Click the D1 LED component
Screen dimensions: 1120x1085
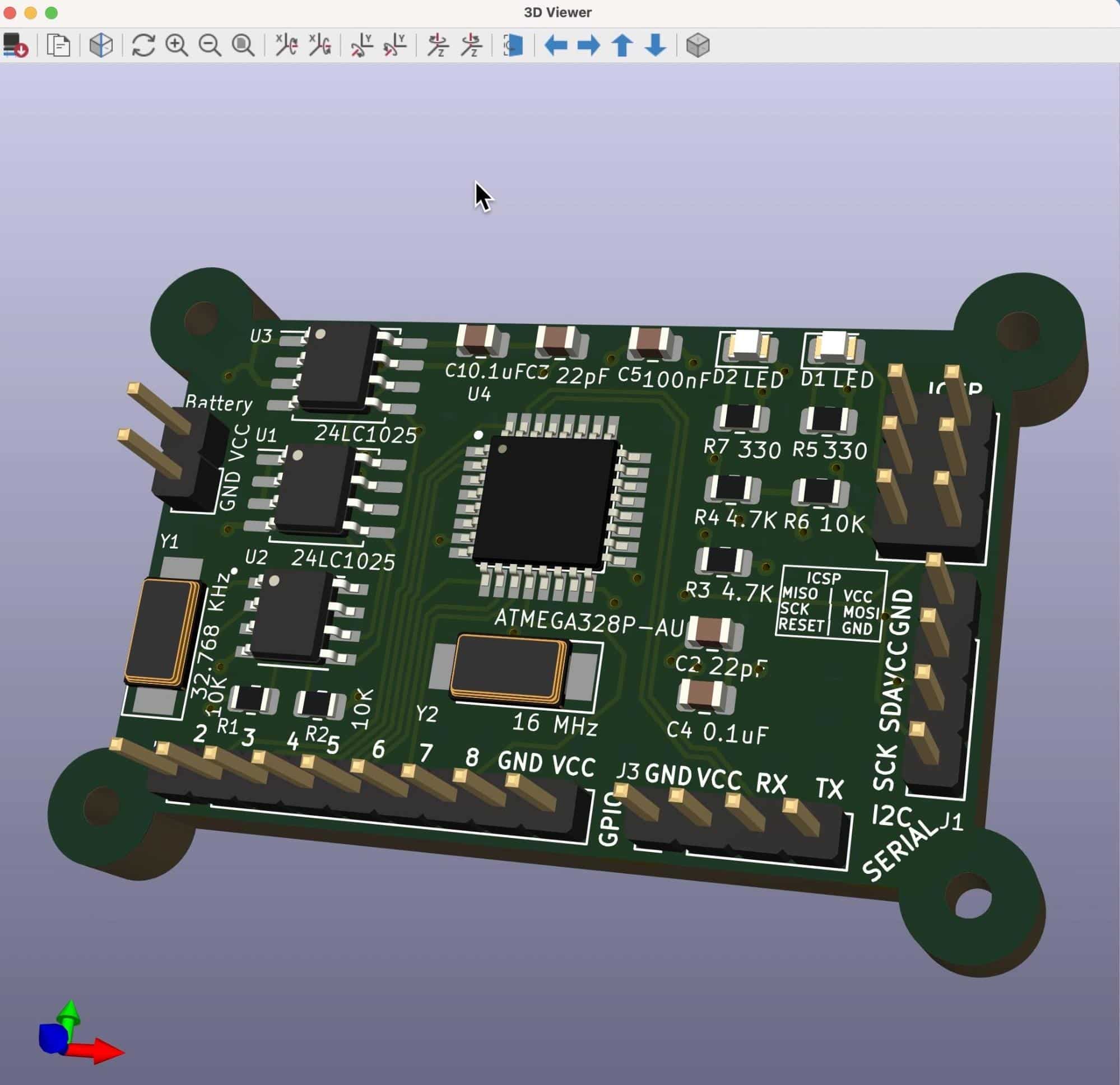point(834,347)
